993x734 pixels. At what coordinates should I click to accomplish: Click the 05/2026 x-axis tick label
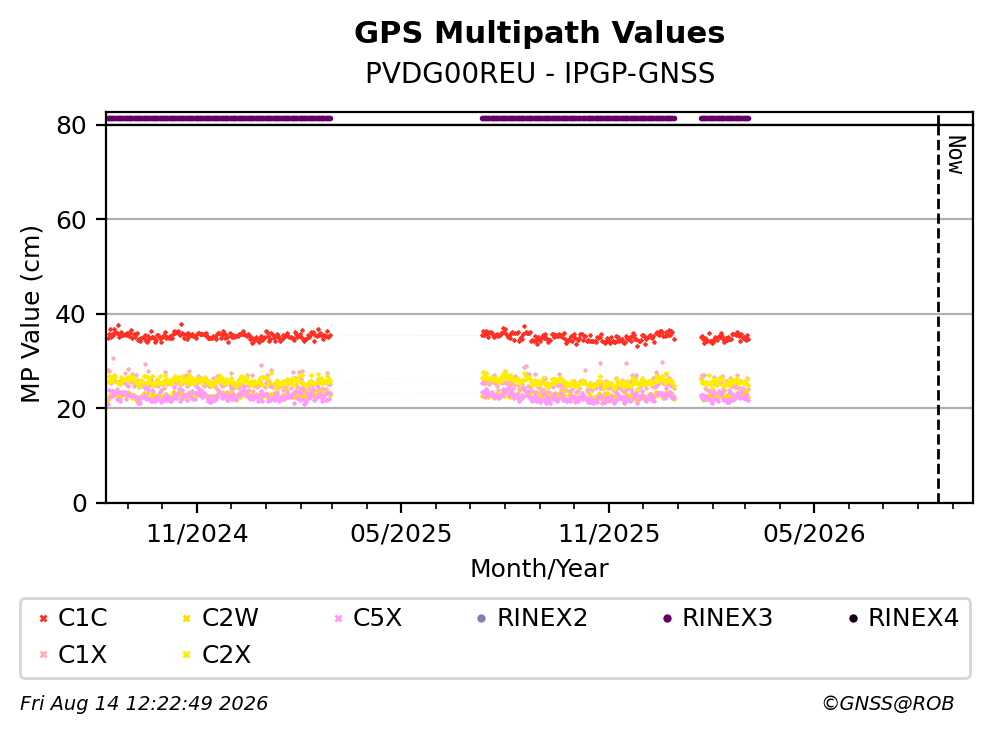[x=814, y=534]
